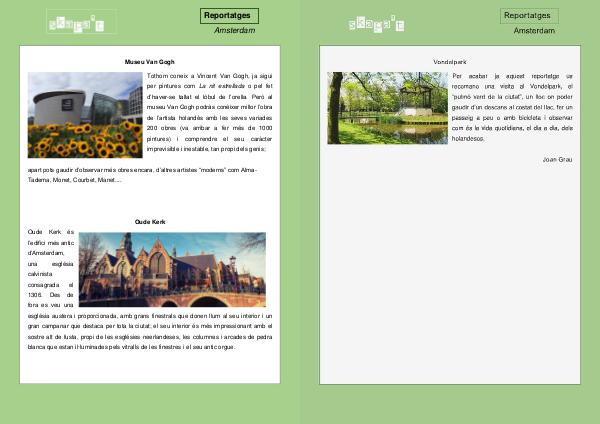This screenshot has width=600, height=424.
Task: Click the Museu Van Gogh heading
Action: 149,62
